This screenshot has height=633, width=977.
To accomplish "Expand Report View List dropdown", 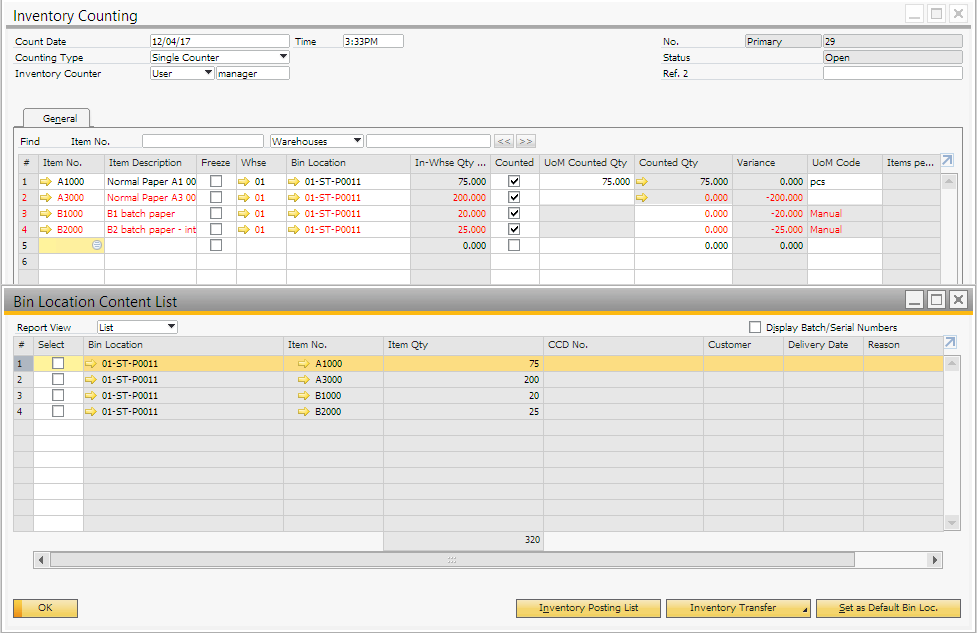I will point(172,327).
